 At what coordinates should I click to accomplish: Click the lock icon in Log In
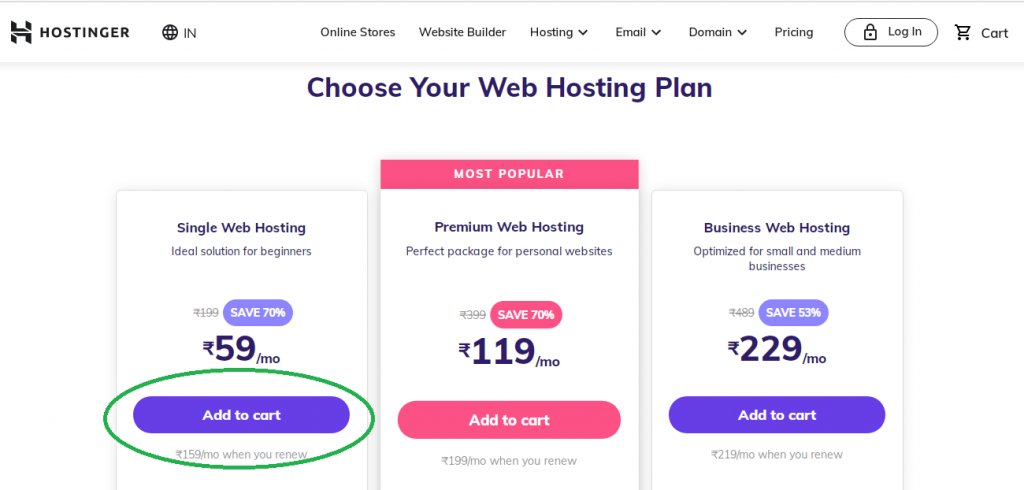pos(869,32)
